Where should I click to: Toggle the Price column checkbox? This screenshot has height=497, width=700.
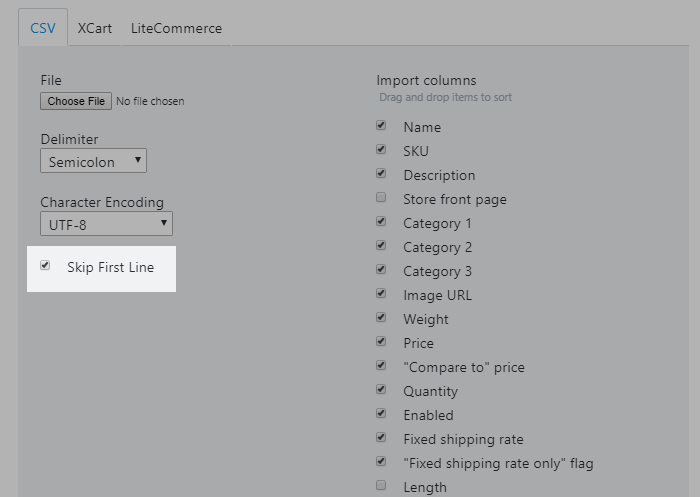[381, 342]
